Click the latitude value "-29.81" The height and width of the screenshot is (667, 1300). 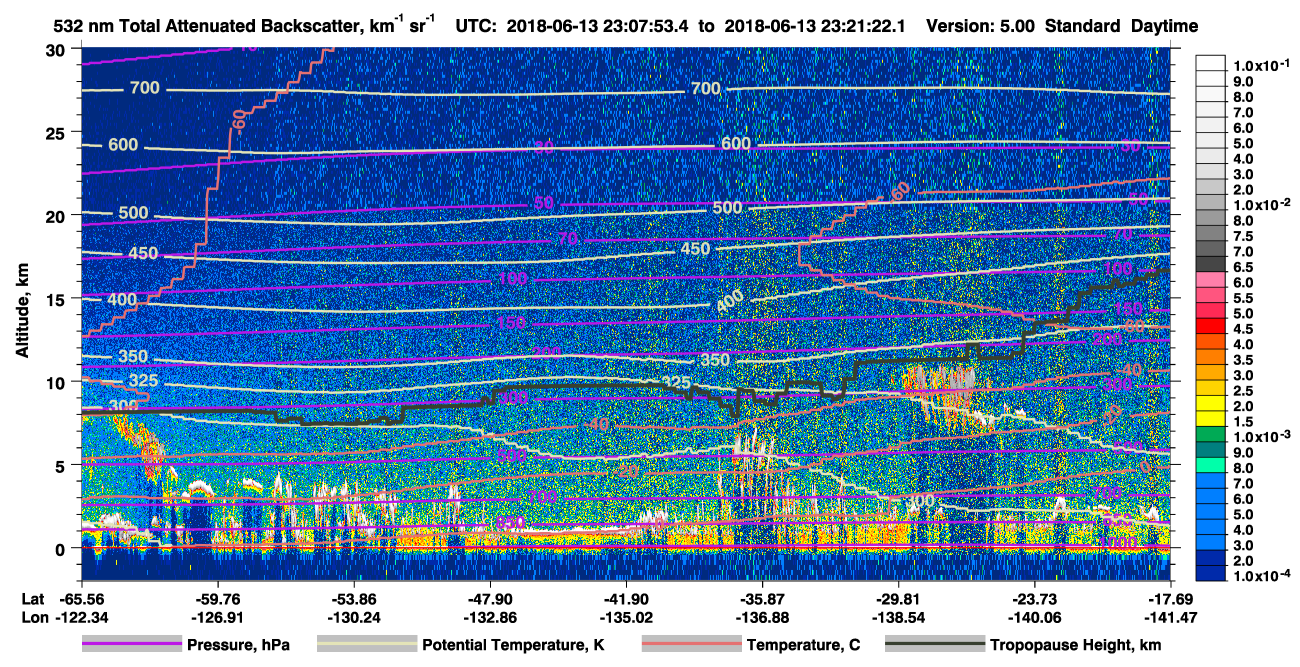898,599
